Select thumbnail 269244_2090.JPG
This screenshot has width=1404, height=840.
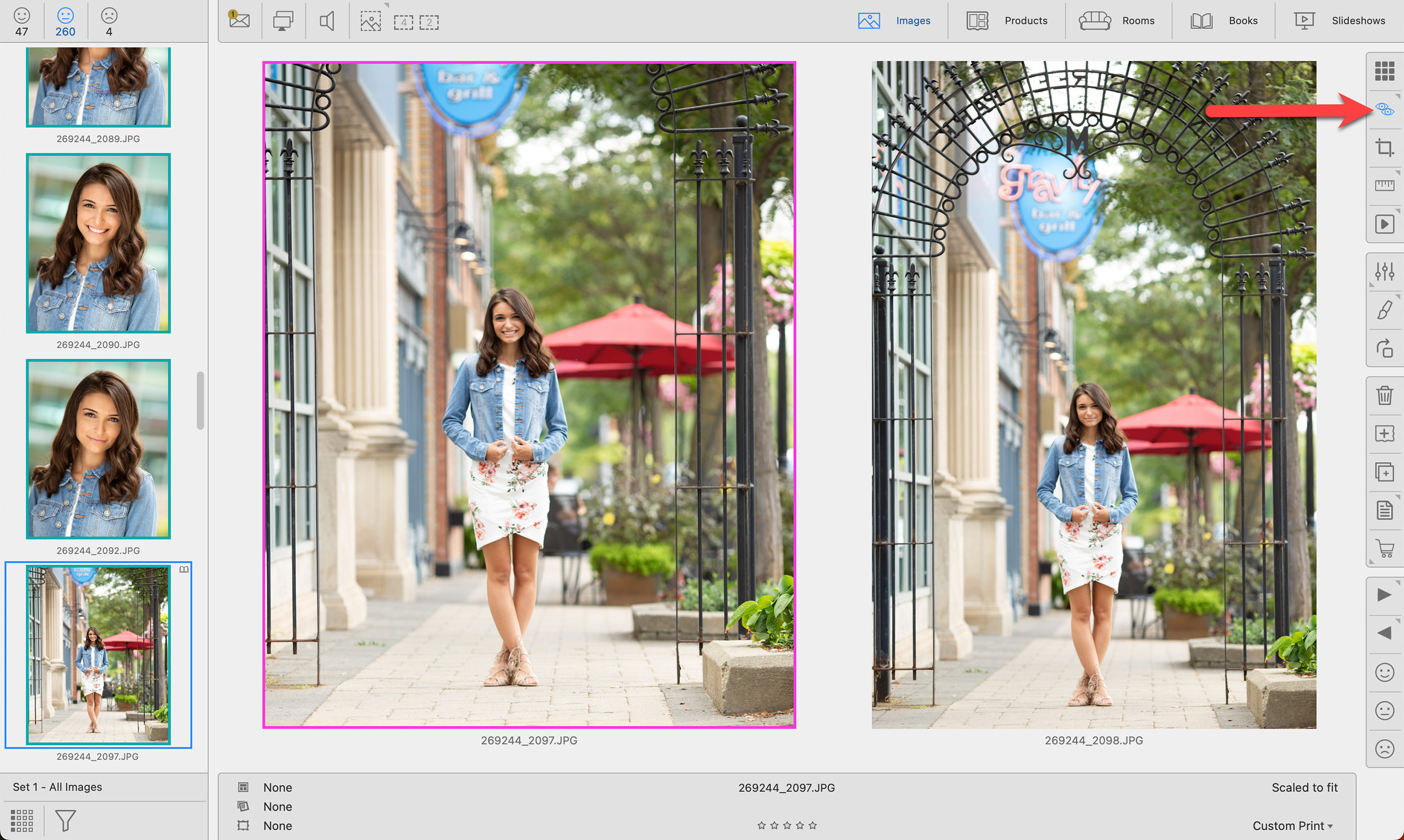[98, 243]
